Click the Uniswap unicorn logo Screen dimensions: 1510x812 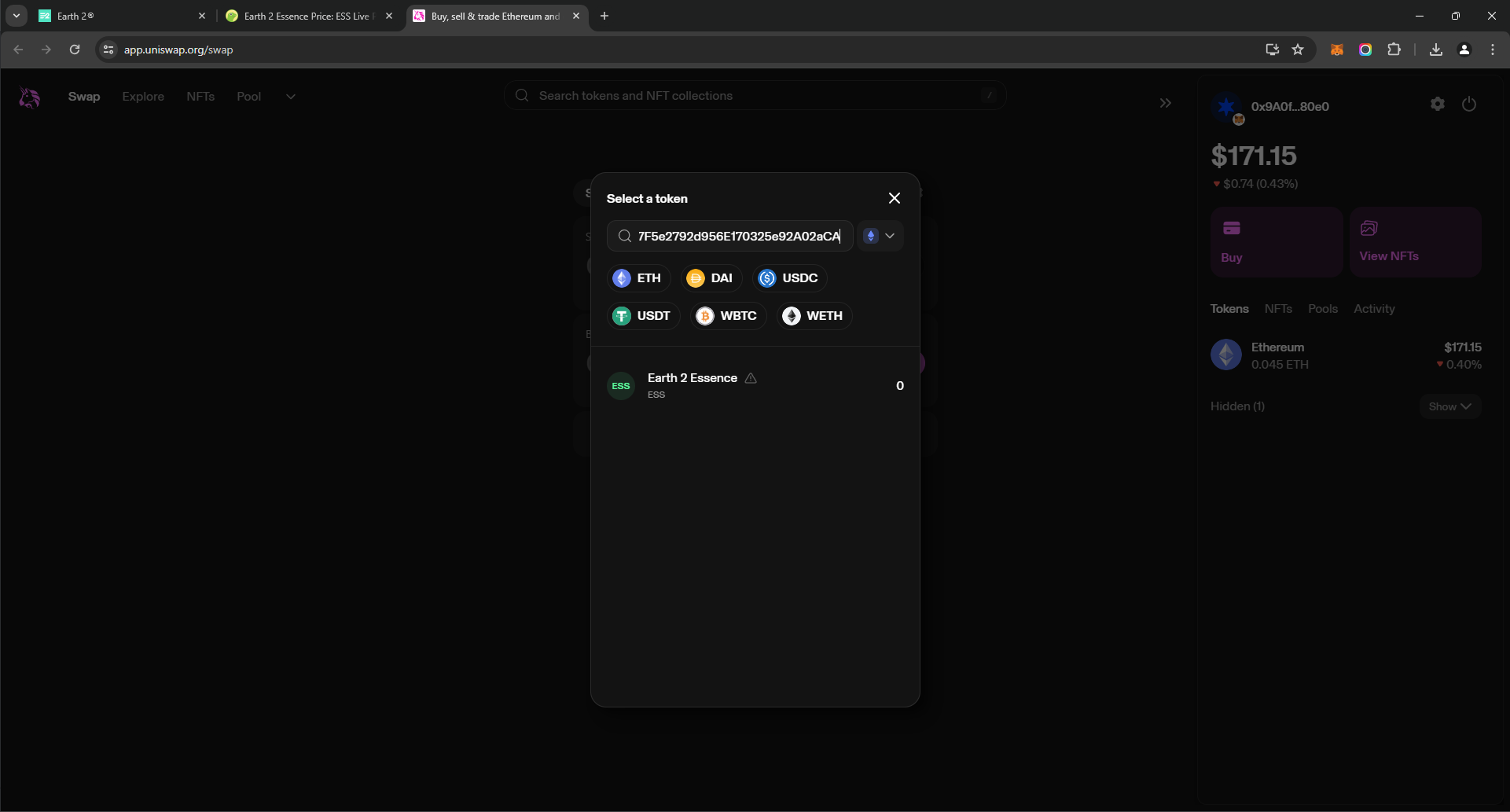click(30, 97)
